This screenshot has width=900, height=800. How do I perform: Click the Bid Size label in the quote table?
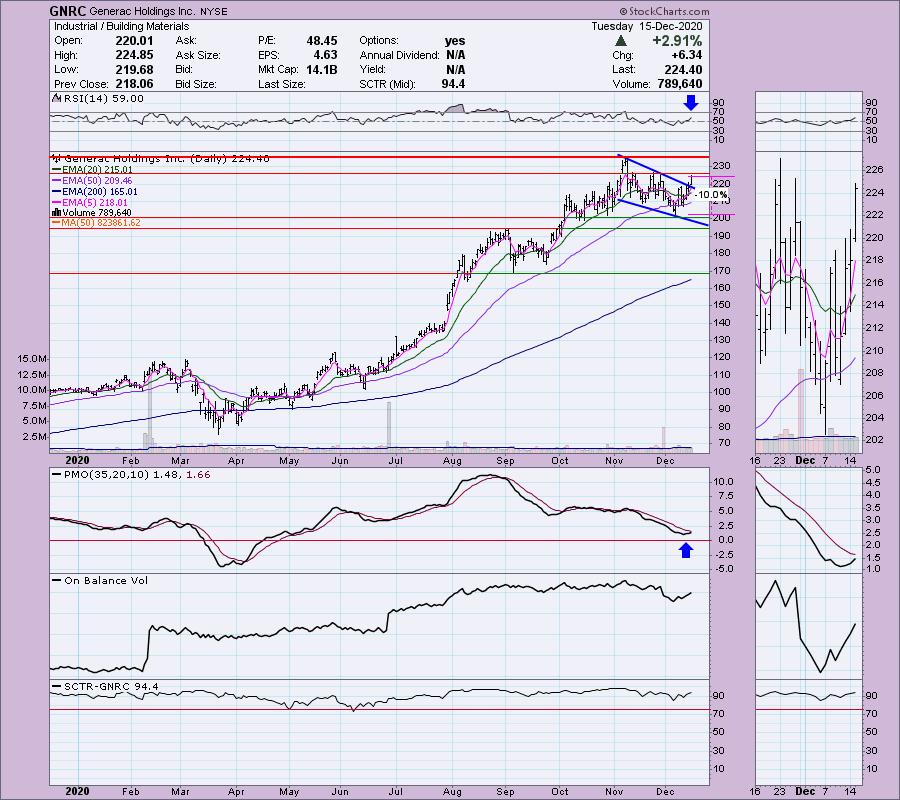(196, 84)
